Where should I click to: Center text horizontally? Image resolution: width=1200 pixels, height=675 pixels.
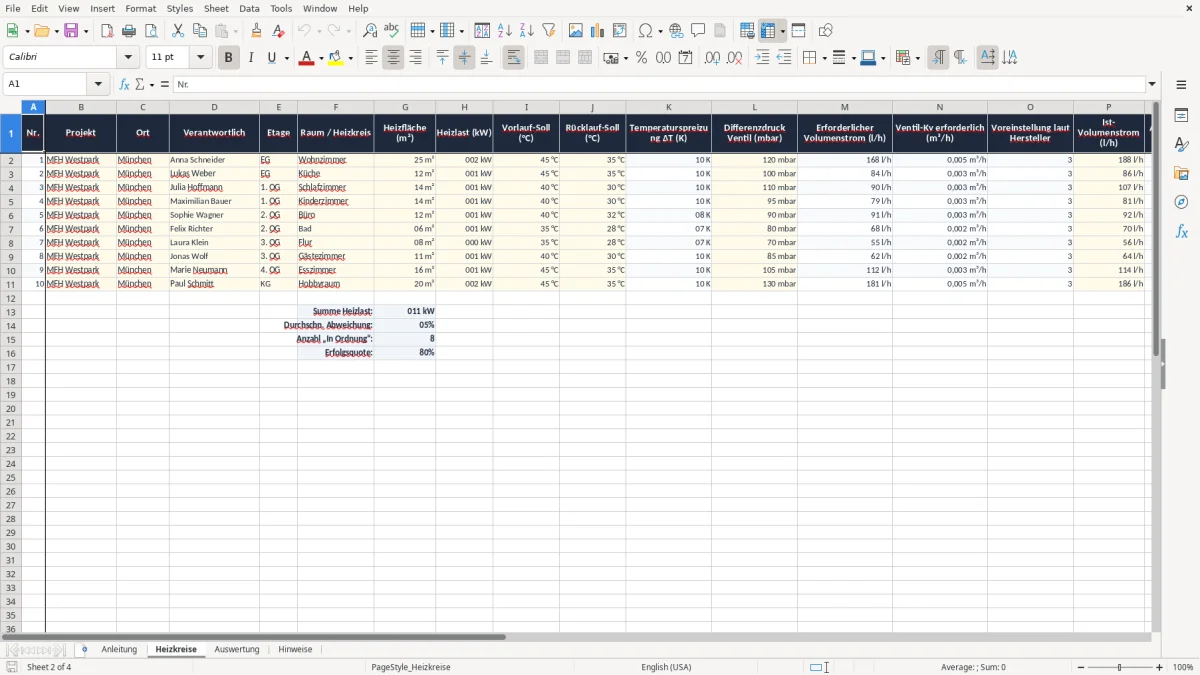pyautogui.click(x=393, y=58)
